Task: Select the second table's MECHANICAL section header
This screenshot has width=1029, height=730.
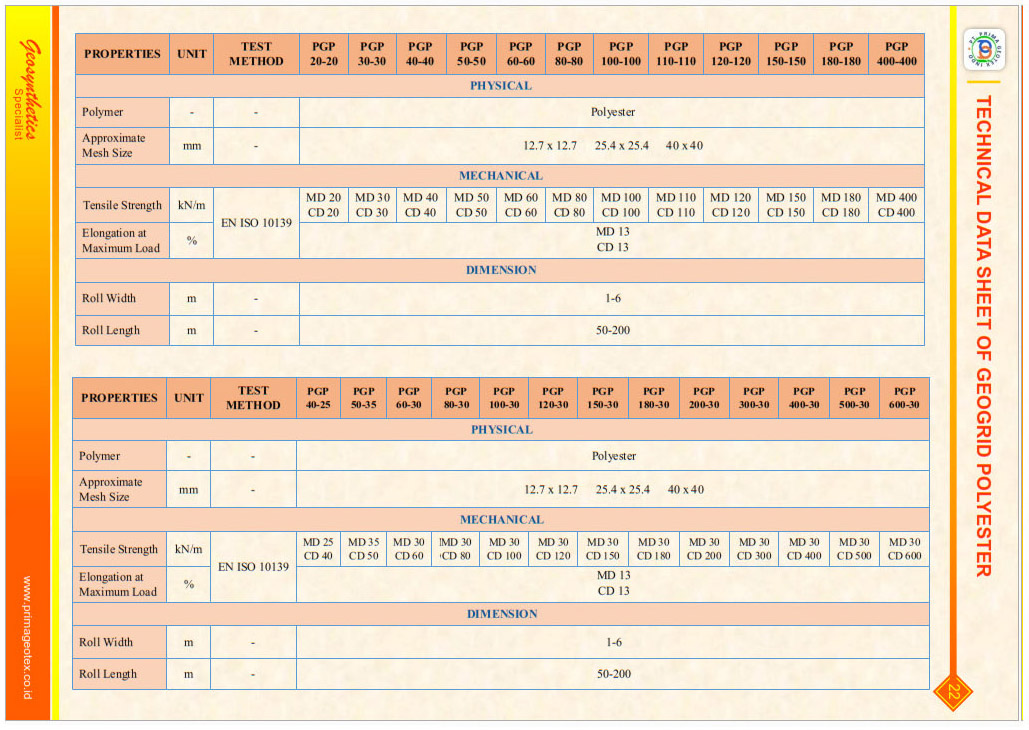Action: (501, 519)
